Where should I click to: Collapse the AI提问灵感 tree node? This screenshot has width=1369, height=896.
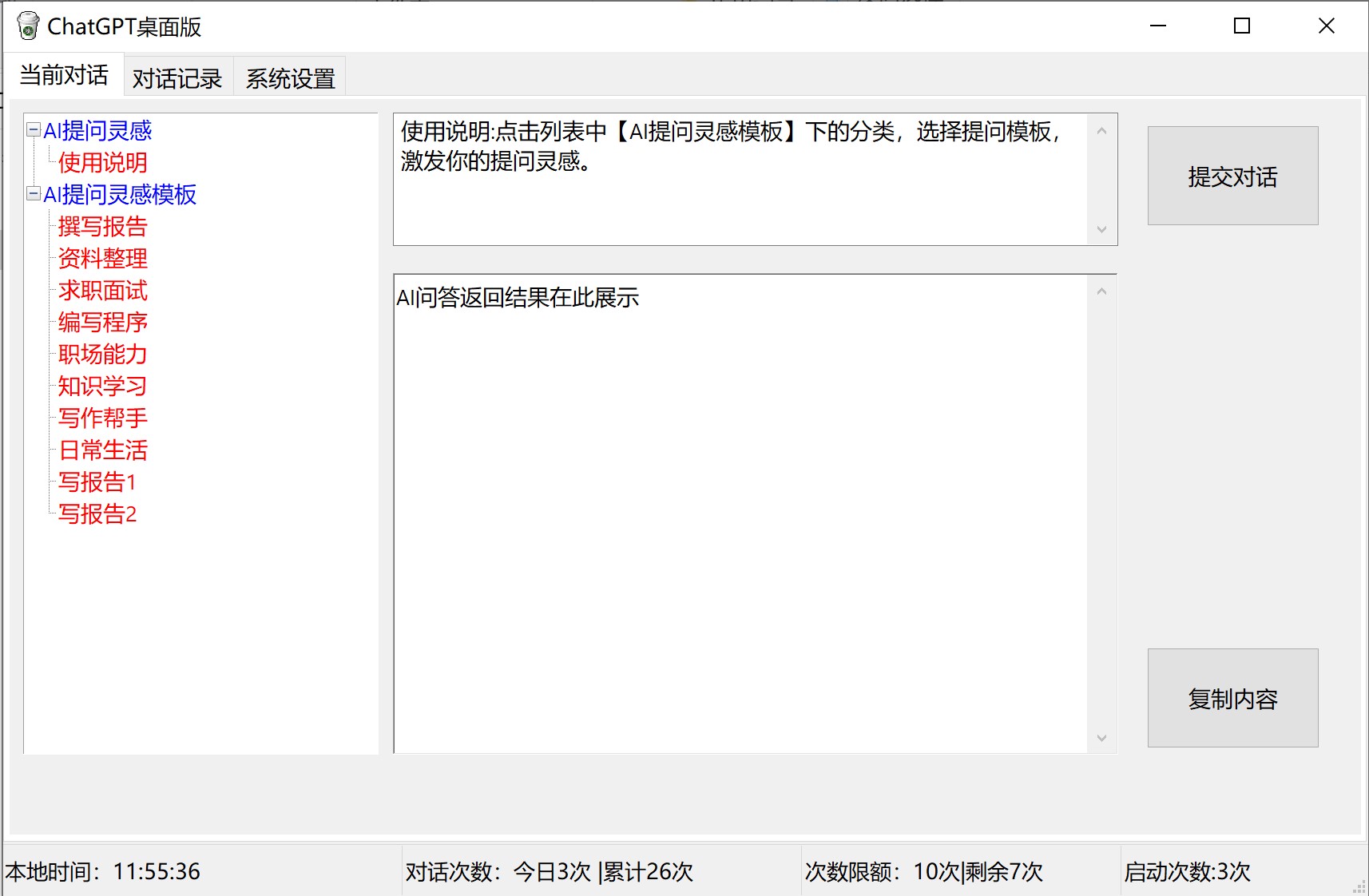tap(34, 129)
